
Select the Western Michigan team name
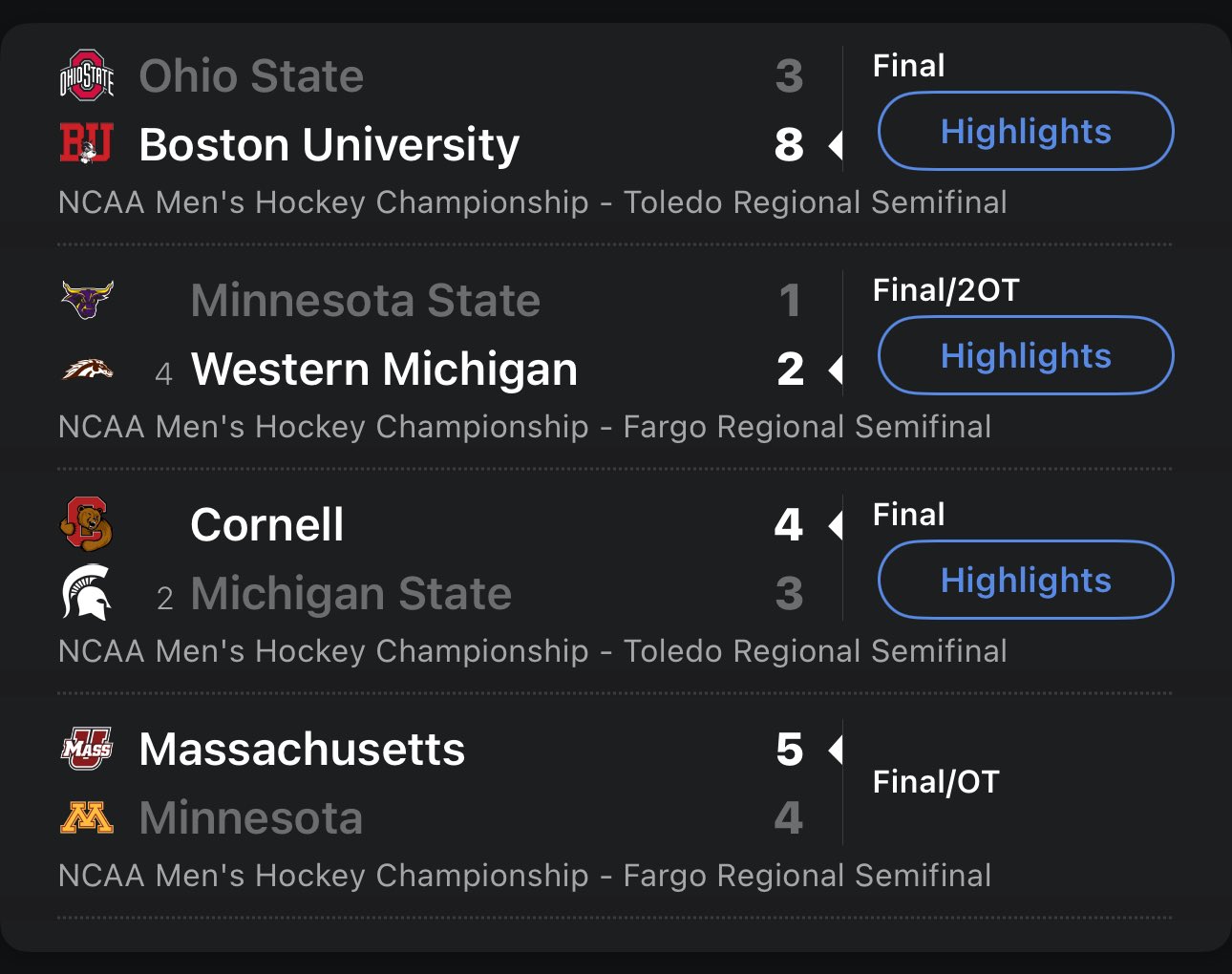click(384, 370)
